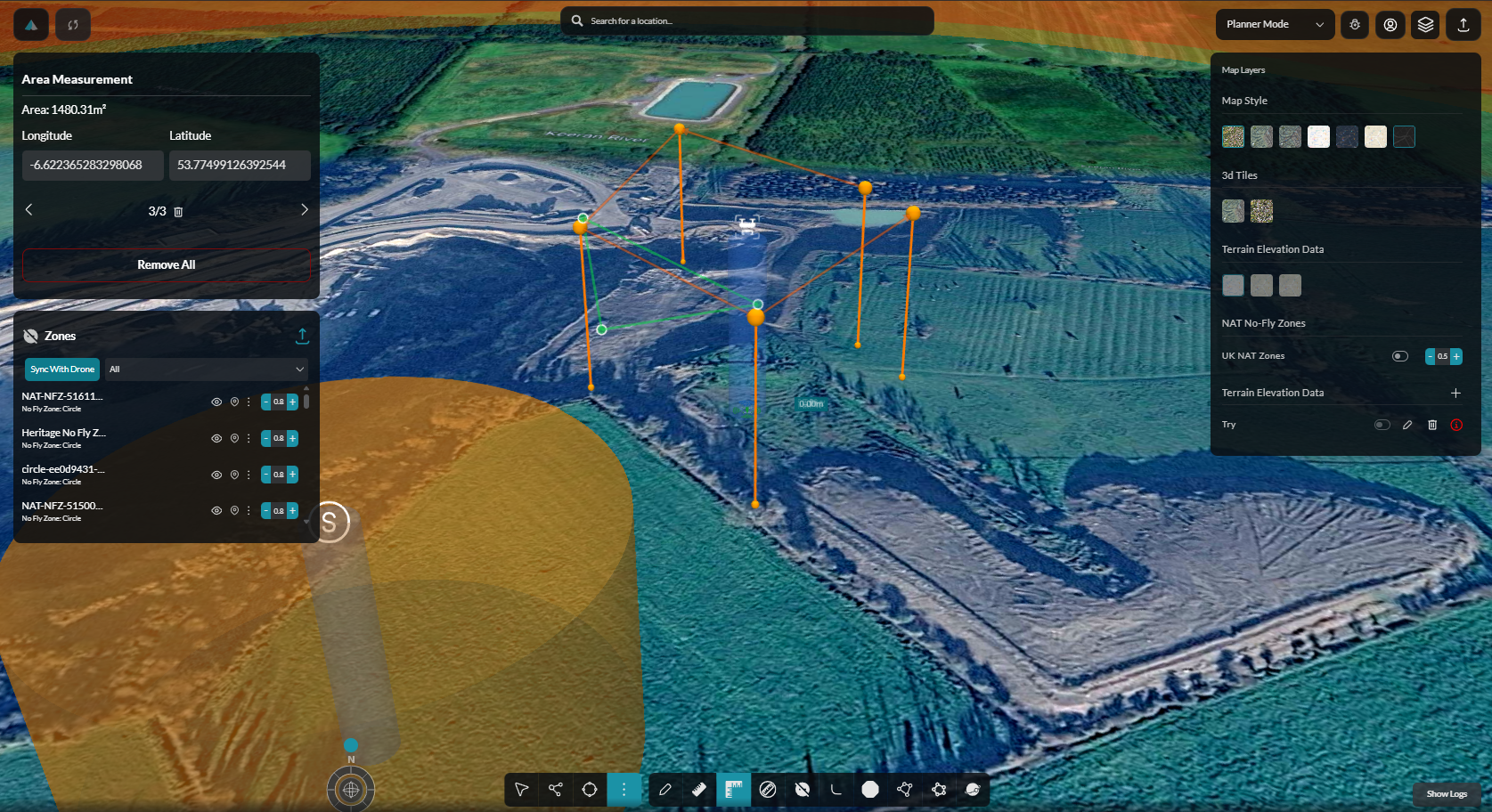Open the three-dot toolbar menu
This screenshot has height=812, width=1492.
point(624,789)
